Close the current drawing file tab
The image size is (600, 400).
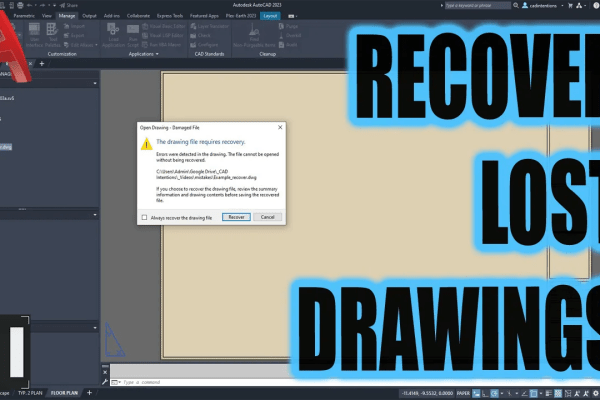(30, 64)
